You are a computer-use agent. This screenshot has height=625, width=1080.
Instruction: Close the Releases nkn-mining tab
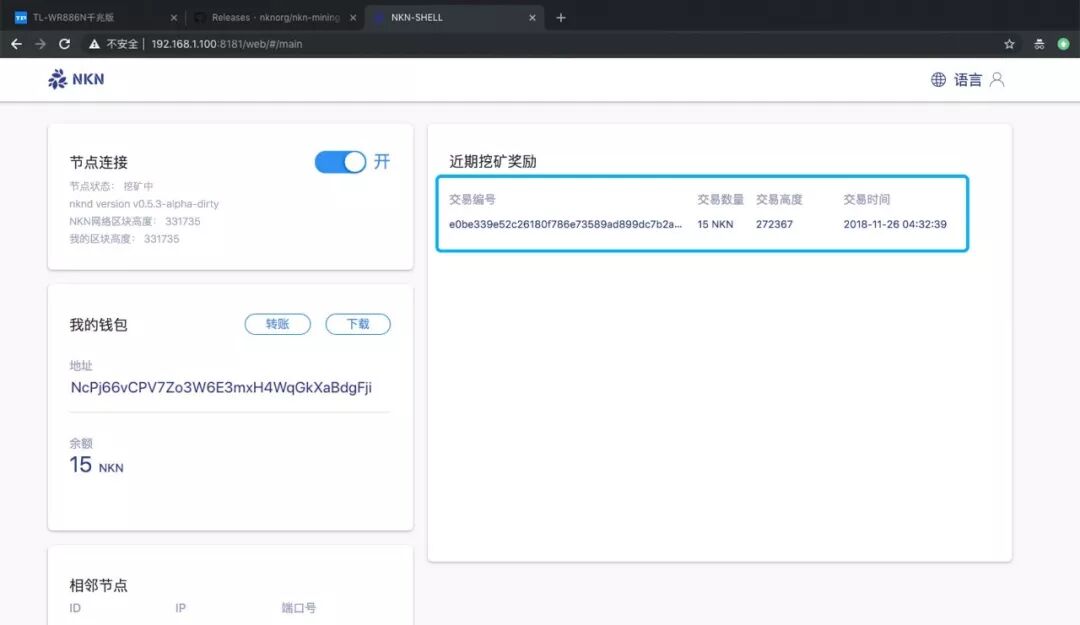tap(353, 18)
